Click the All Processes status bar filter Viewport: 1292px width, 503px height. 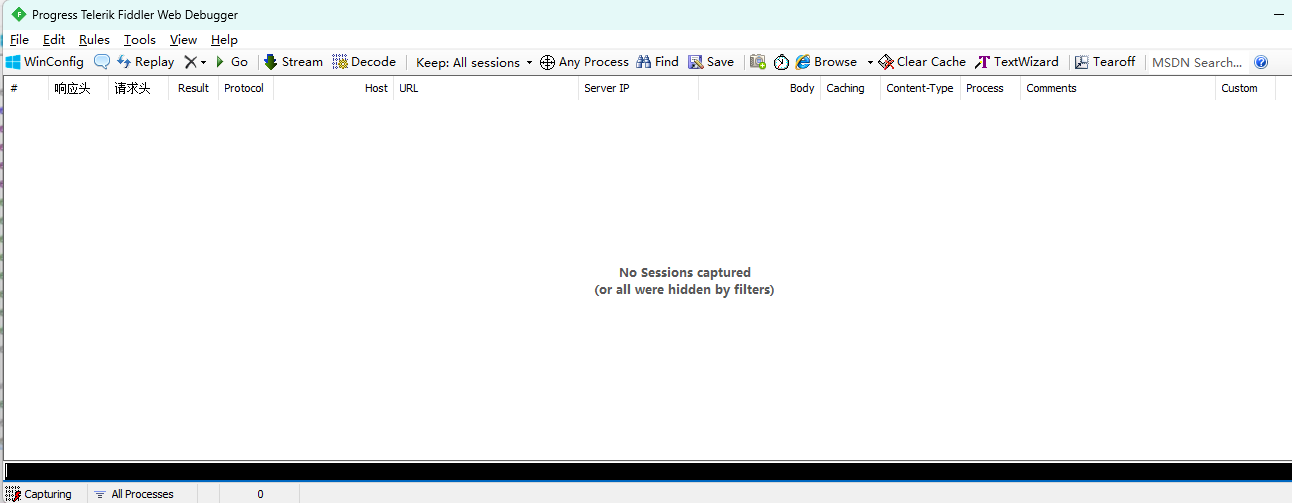[x=134, y=494]
